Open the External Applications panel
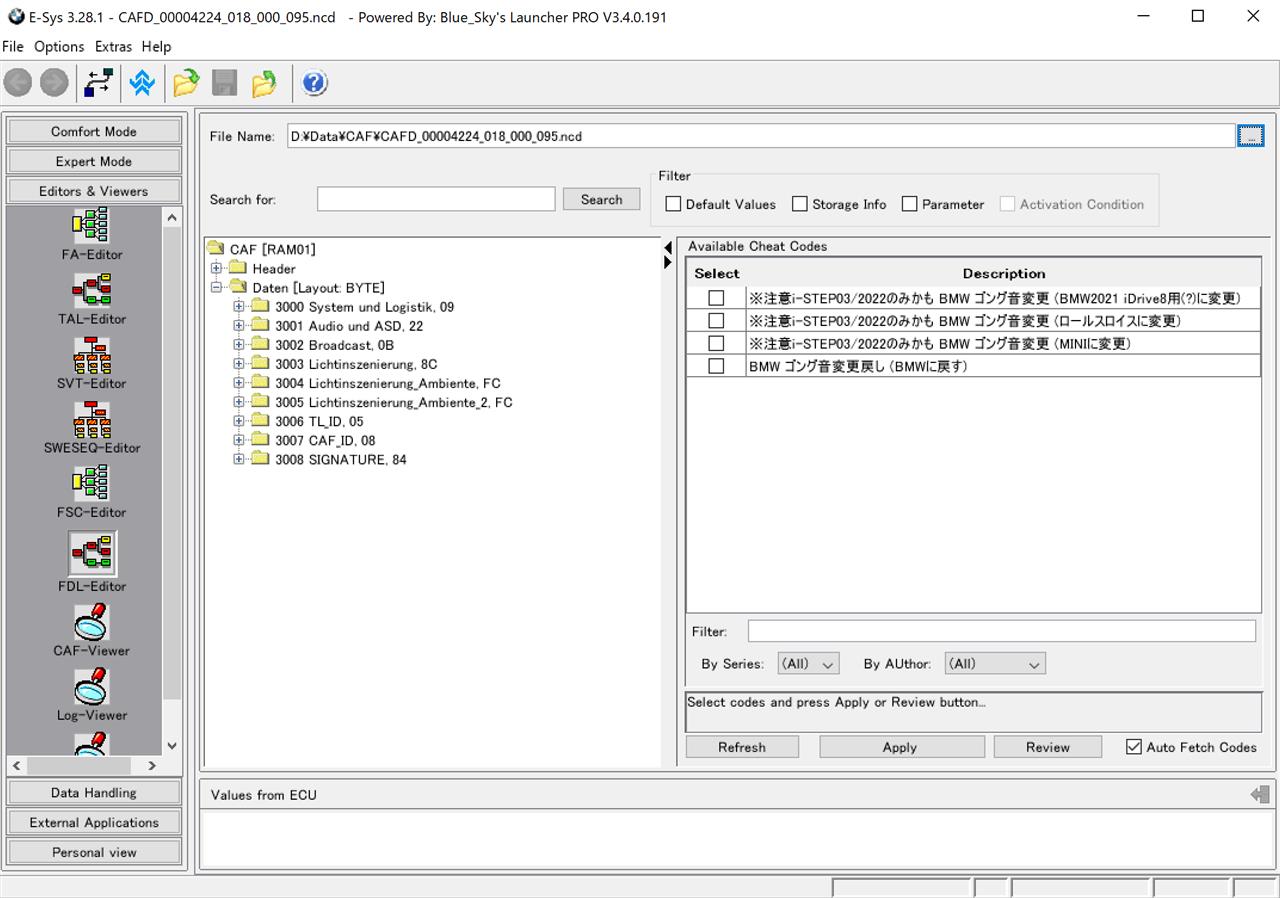Viewport: 1280px width, 898px height. (94, 823)
